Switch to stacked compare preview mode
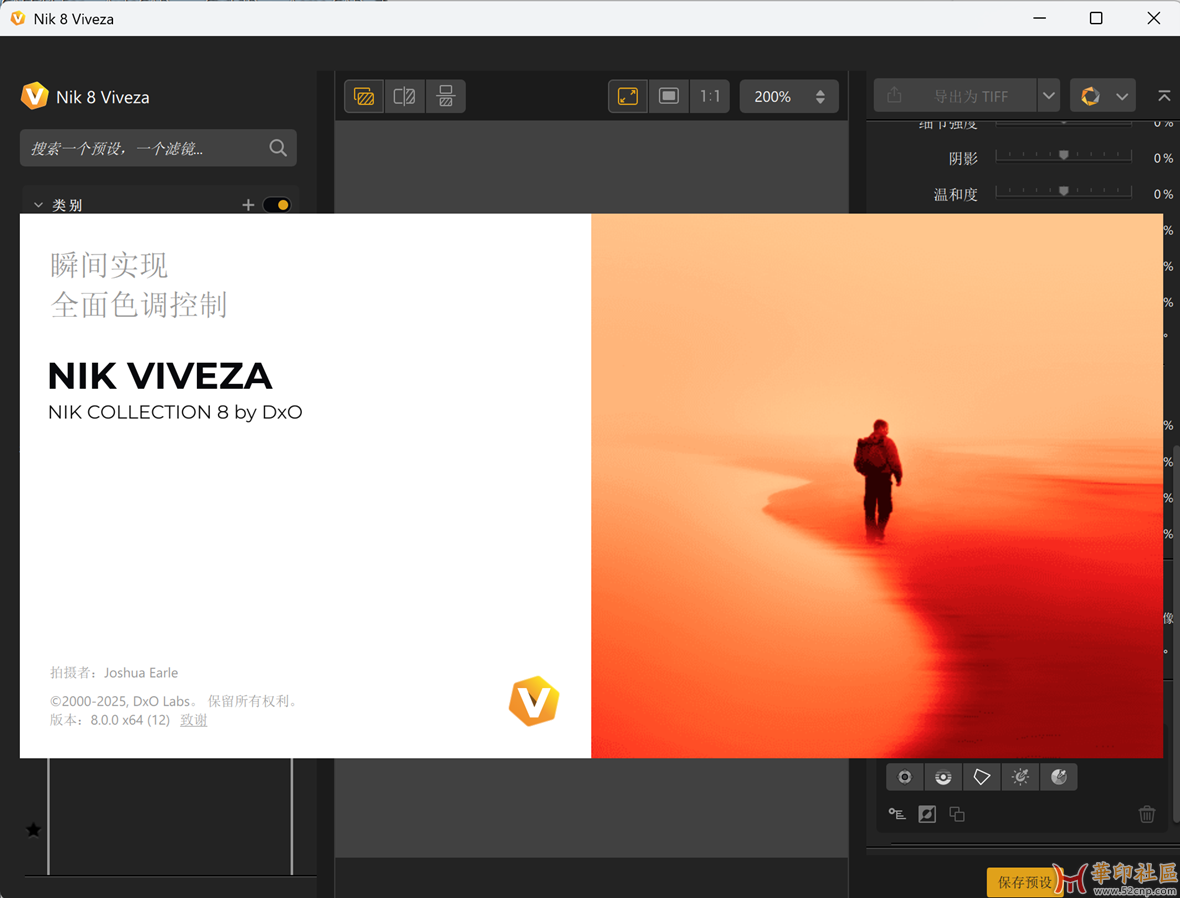The height and width of the screenshot is (898, 1180). tap(446, 96)
